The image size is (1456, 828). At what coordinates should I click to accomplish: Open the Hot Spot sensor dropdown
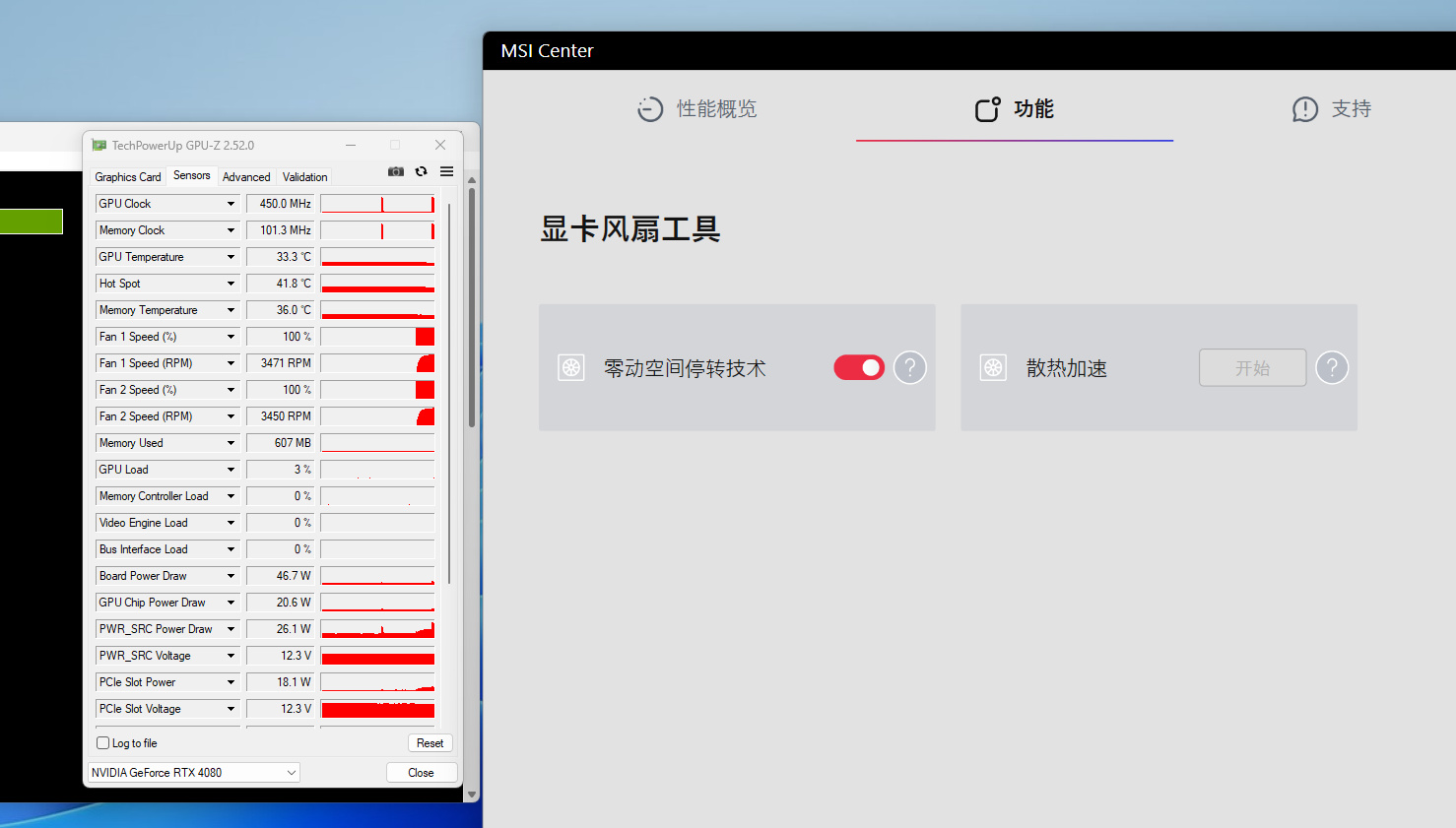231,284
